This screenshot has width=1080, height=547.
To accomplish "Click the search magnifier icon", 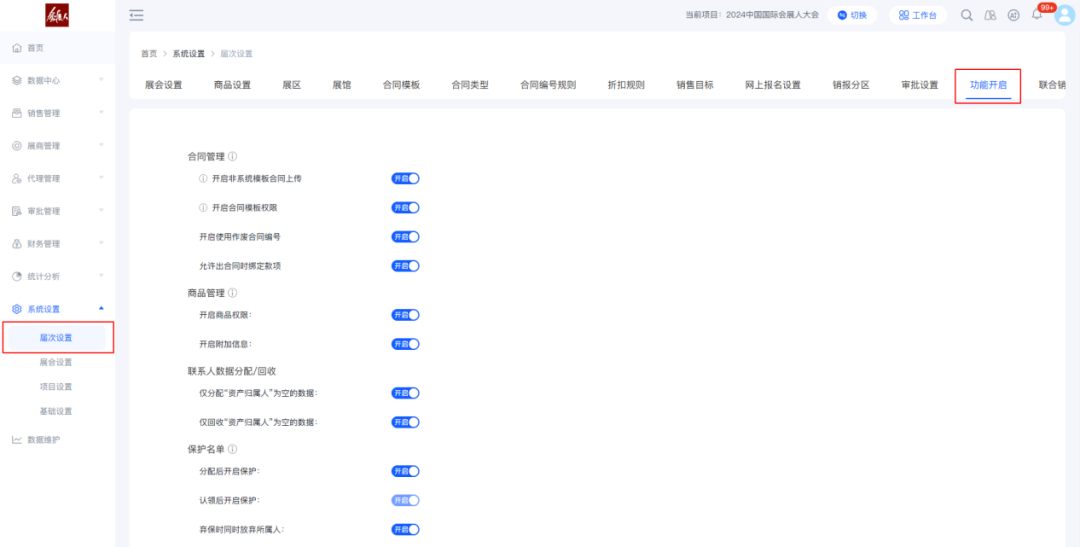I will 967,15.
